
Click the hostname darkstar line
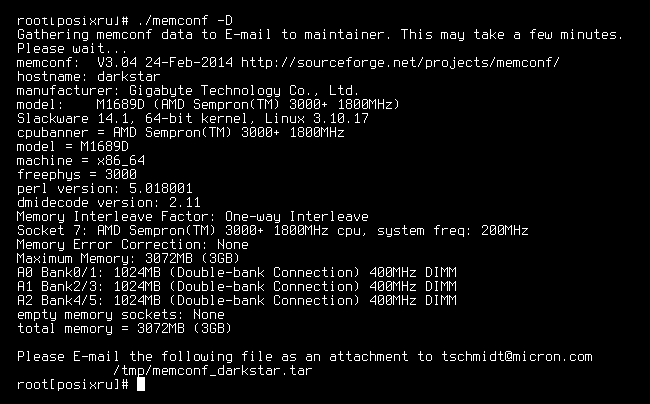pos(88,77)
